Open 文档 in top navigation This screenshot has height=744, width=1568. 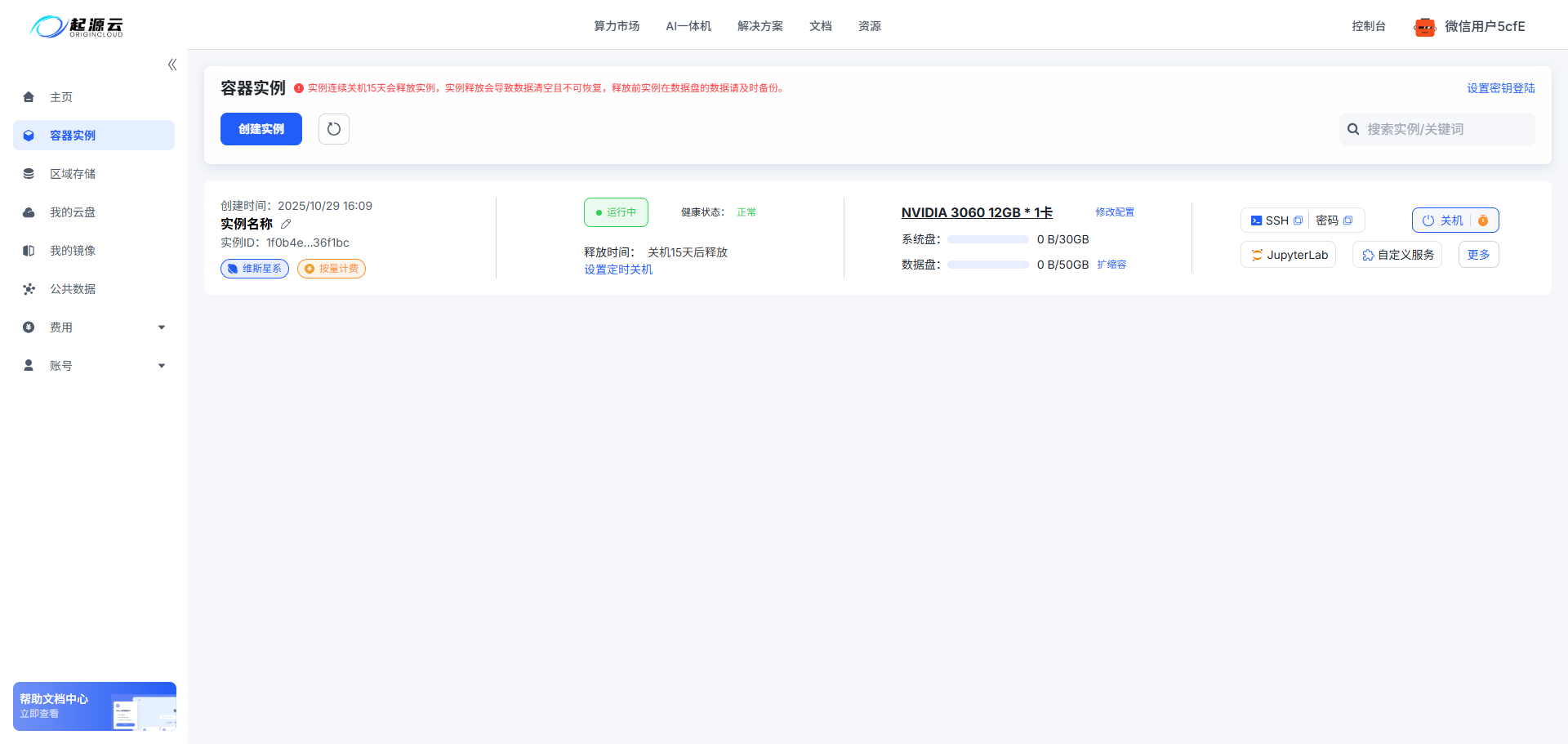pos(821,26)
